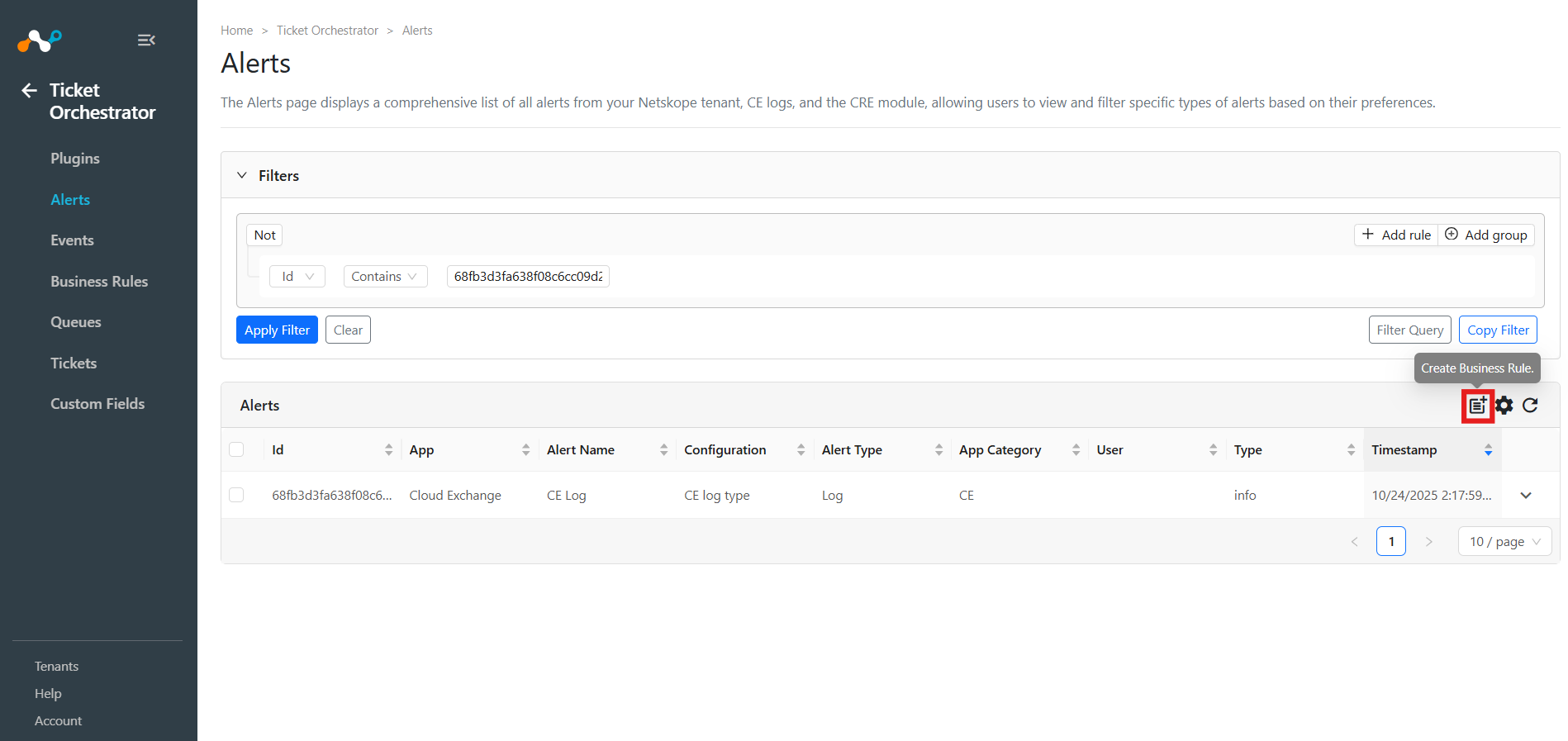Click the Add group button
The image size is (1568, 741).
pyautogui.click(x=1486, y=235)
